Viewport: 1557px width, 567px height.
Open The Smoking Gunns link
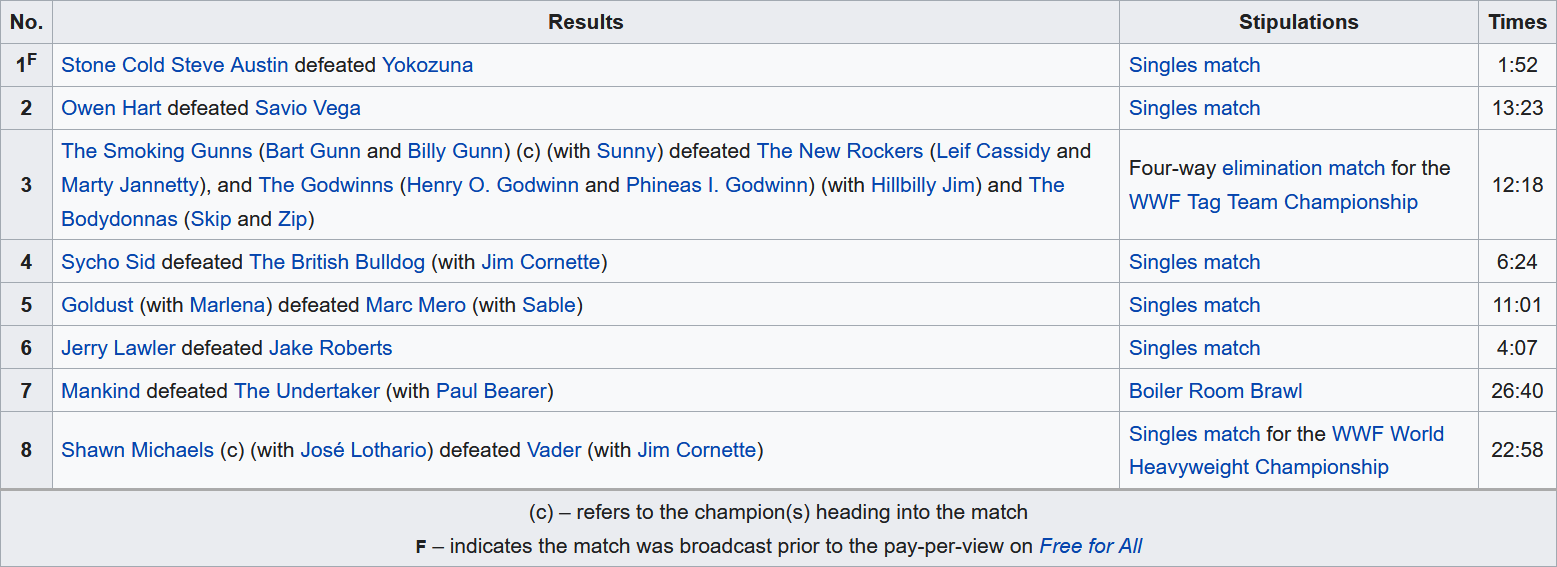[156, 151]
